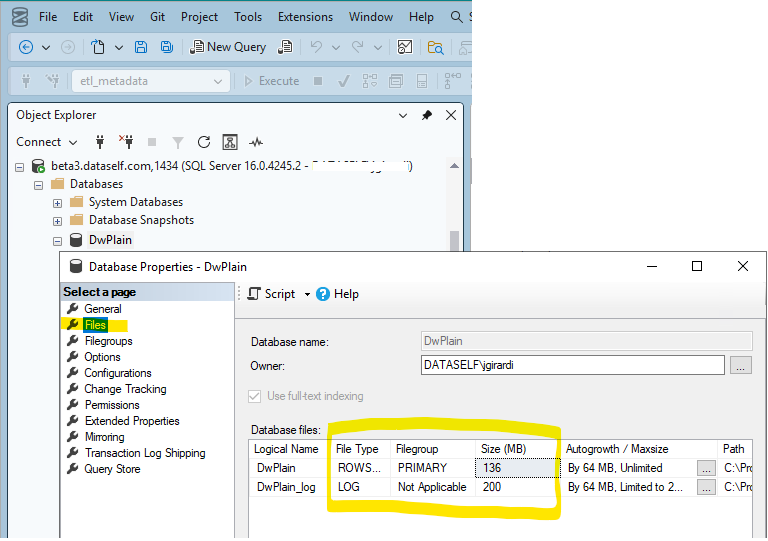Click the database engine query icon after New Query
768x541 pixels.
pos(285,47)
